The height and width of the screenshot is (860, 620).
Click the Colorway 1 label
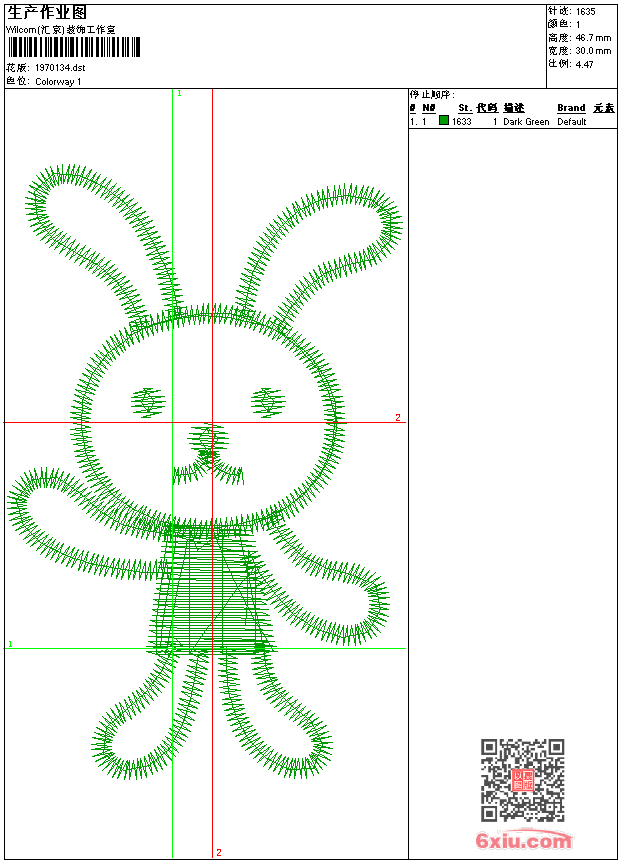pyautogui.click(x=58, y=82)
